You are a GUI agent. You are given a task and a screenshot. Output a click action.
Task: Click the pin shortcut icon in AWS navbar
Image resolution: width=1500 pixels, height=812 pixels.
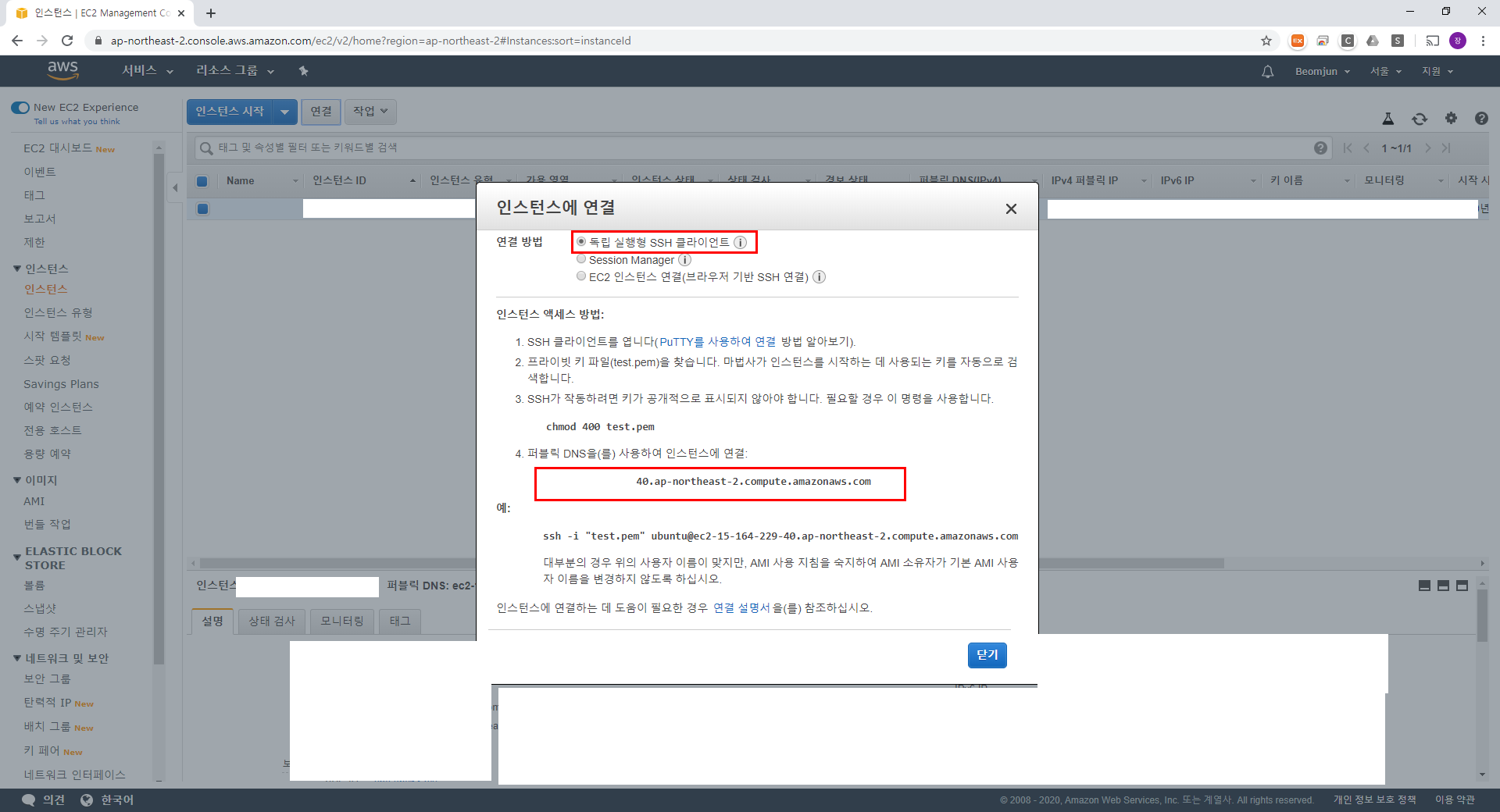tap(303, 71)
